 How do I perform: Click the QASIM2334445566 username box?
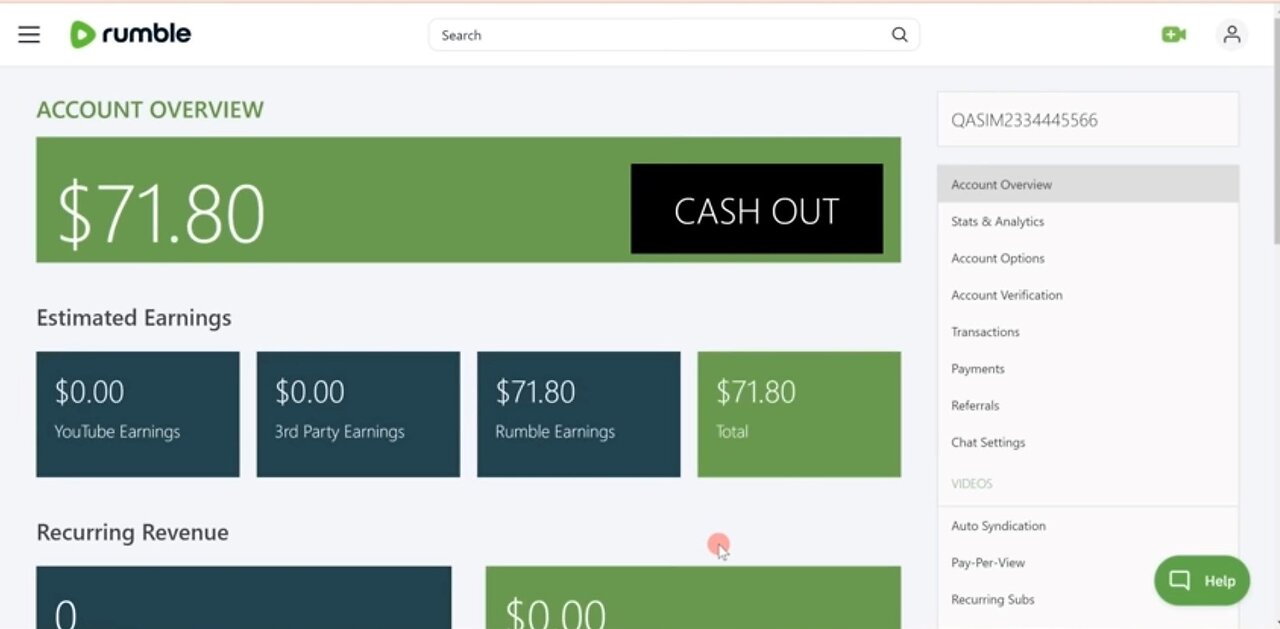[1088, 120]
